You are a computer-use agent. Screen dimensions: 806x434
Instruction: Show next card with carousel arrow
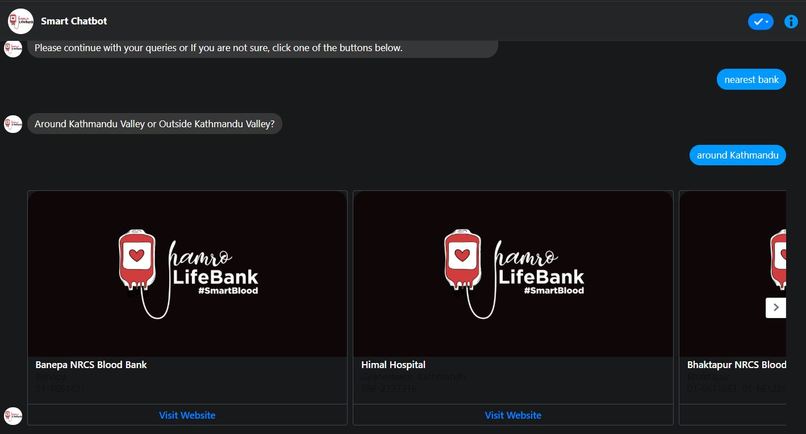tap(776, 308)
